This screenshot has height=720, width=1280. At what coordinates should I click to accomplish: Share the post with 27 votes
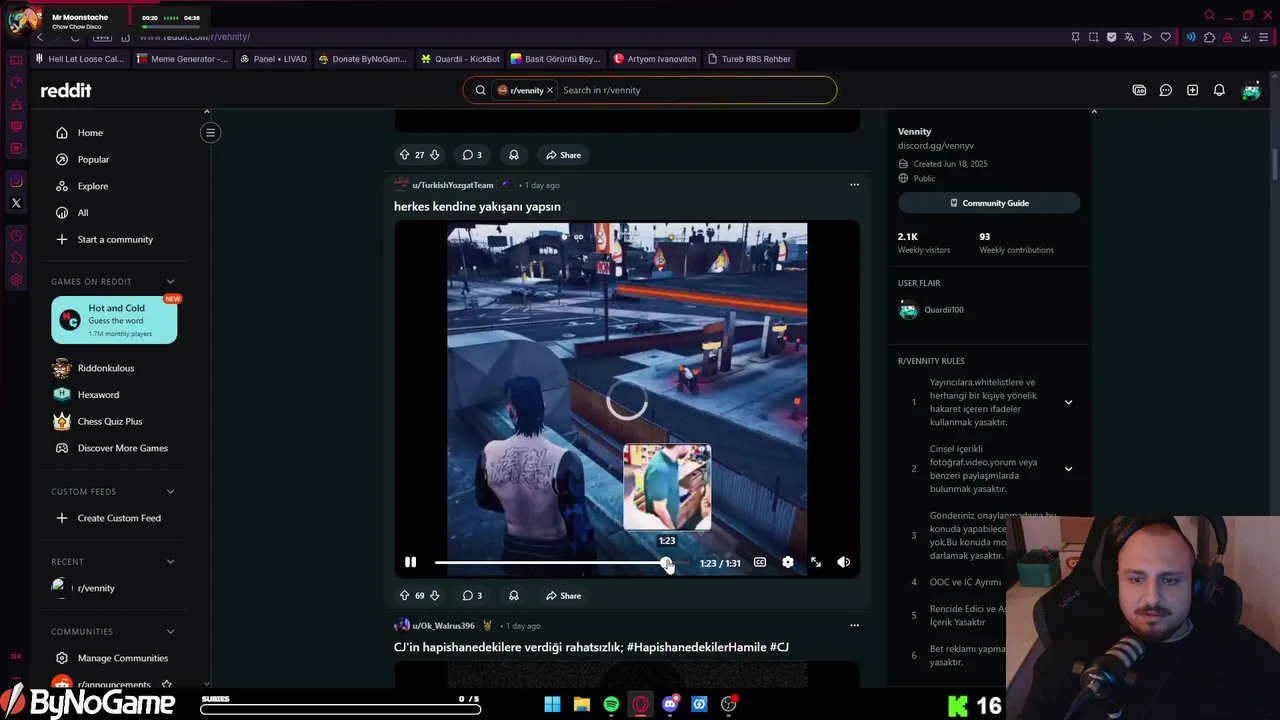click(x=563, y=155)
